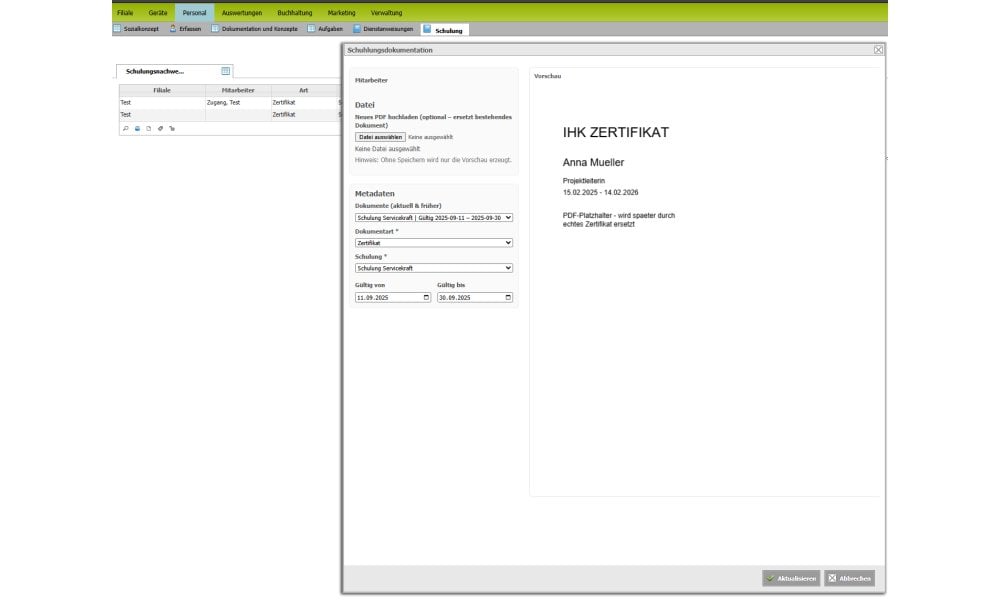Open the Marketing menu

(341, 13)
